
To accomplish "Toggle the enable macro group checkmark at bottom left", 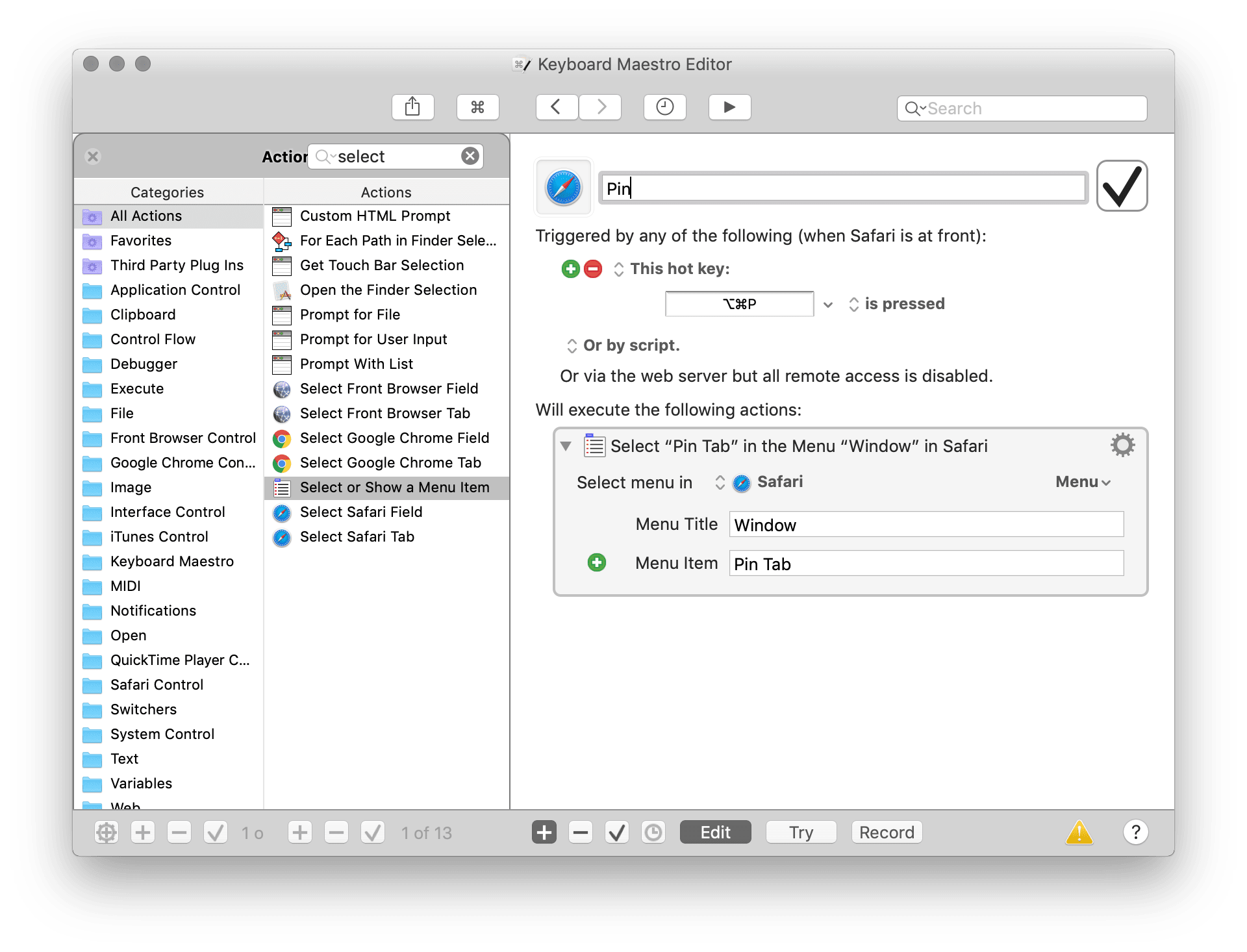I will [x=215, y=832].
